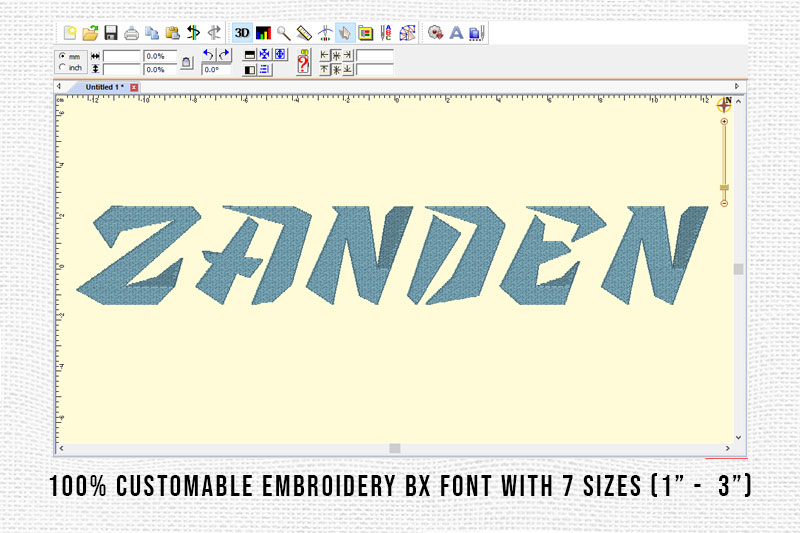Click the node-editing shape icon
Screen dimensions: 800x533
point(407,33)
